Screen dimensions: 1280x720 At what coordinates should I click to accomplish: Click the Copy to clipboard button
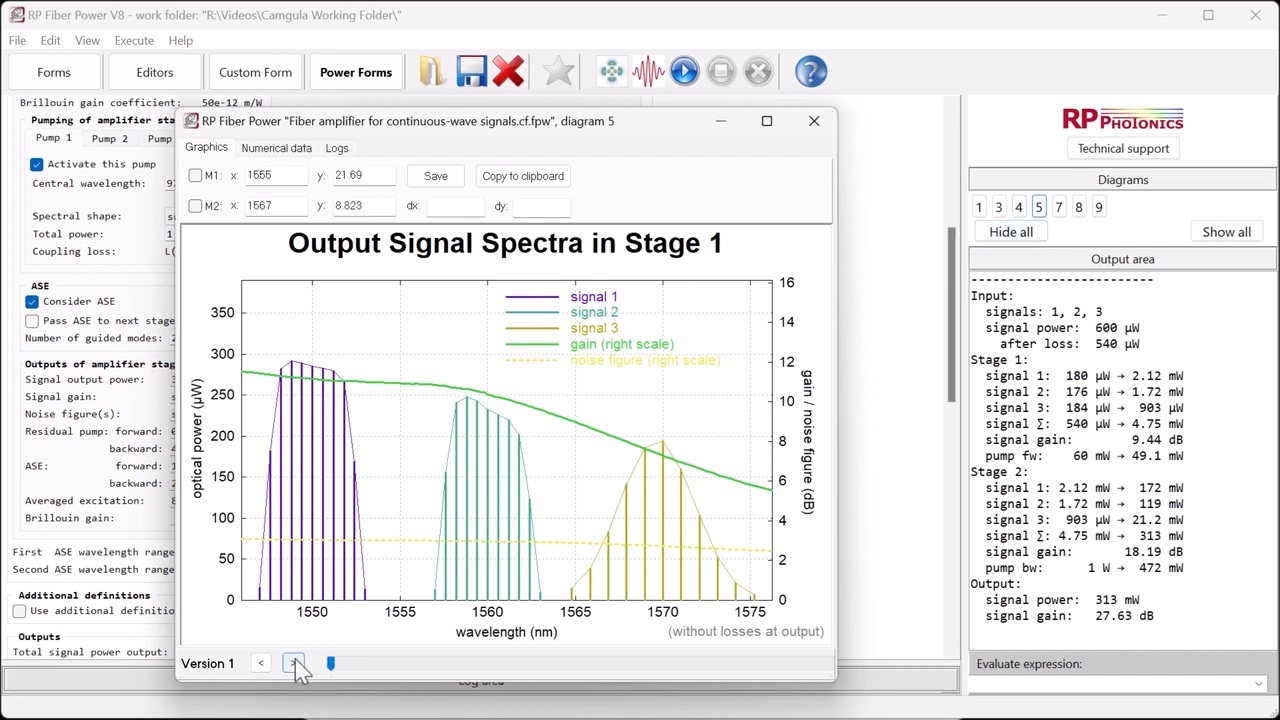(x=523, y=176)
